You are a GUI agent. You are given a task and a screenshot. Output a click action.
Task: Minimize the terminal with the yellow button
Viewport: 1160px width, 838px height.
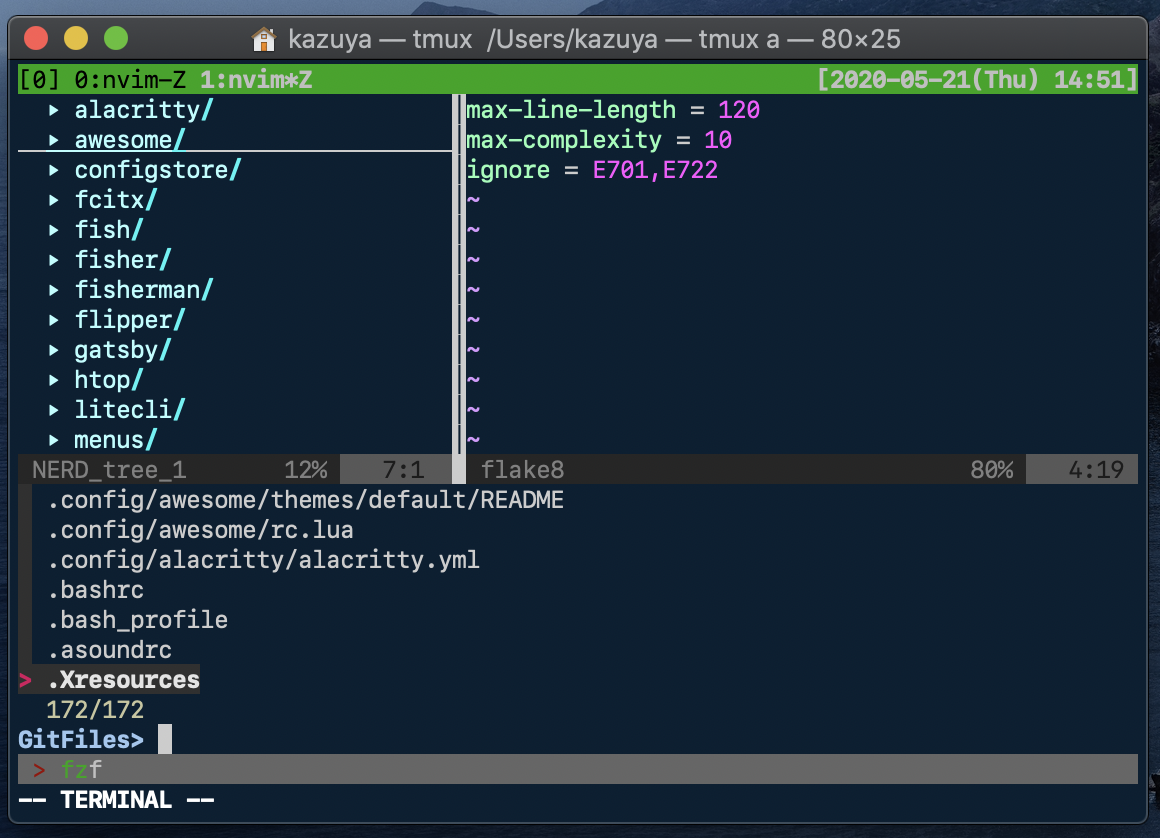[x=76, y=38]
